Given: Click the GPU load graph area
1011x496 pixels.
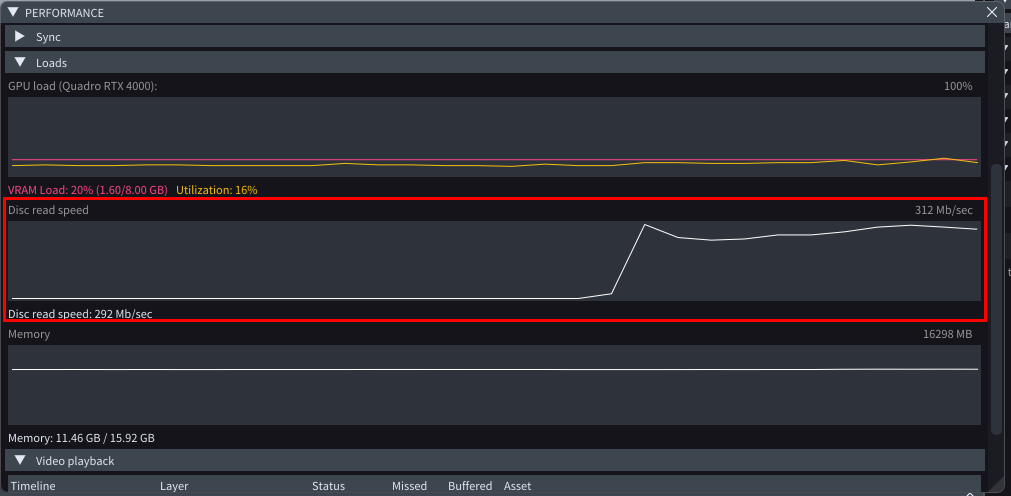Looking at the screenshot, I should coord(494,137).
